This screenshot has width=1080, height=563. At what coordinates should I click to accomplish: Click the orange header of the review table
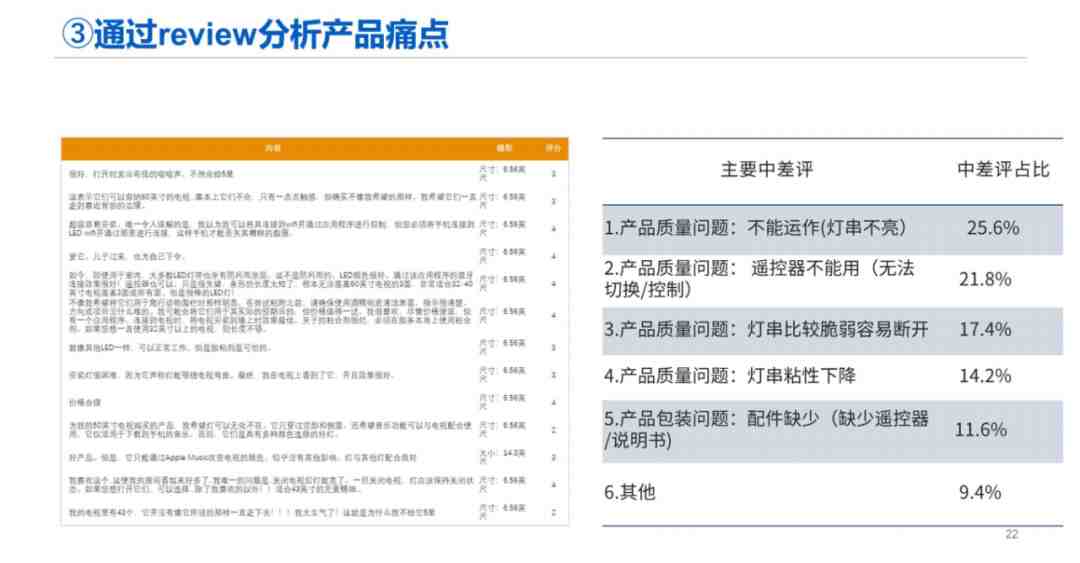pos(315,148)
